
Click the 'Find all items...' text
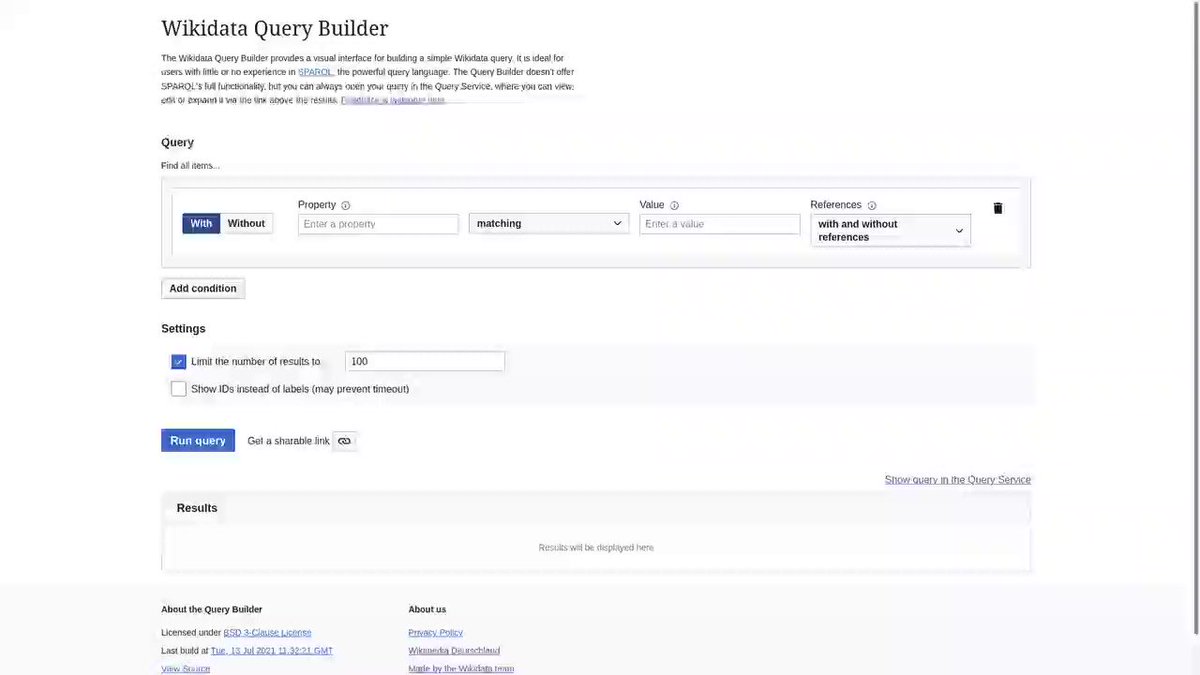pyautogui.click(x=190, y=166)
